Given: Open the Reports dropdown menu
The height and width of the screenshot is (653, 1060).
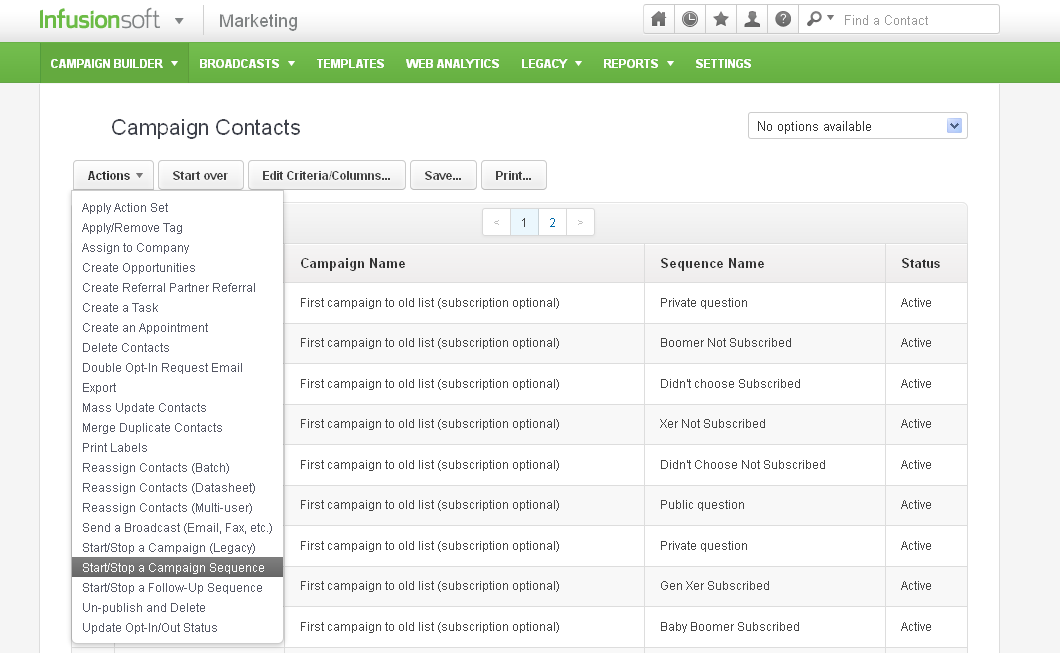Looking at the screenshot, I should click(638, 63).
